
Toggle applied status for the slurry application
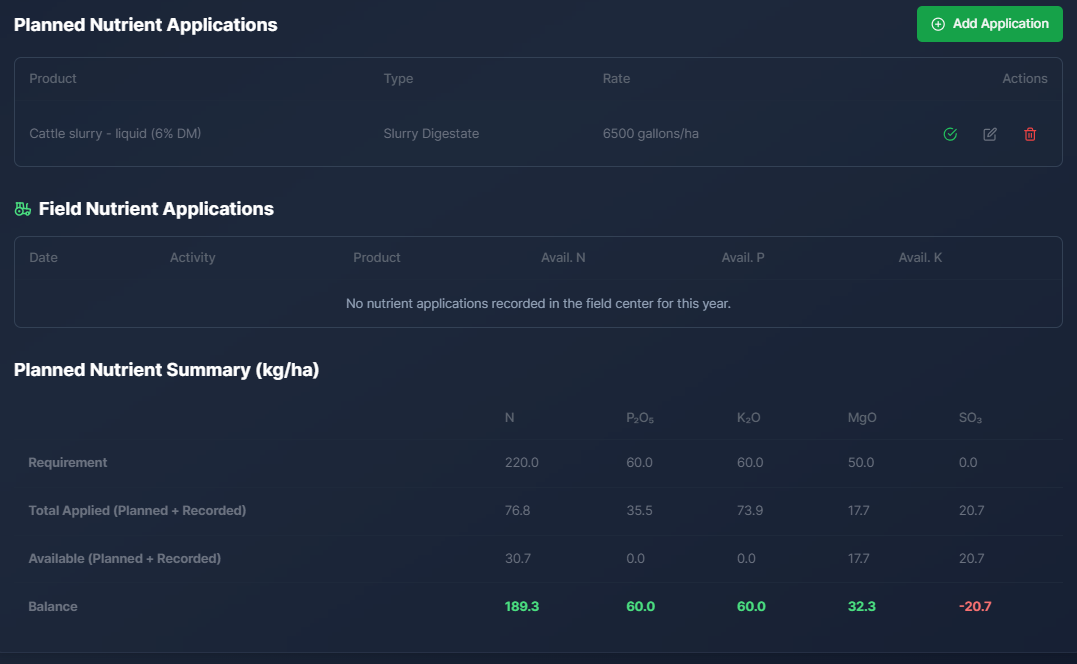tap(950, 133)
